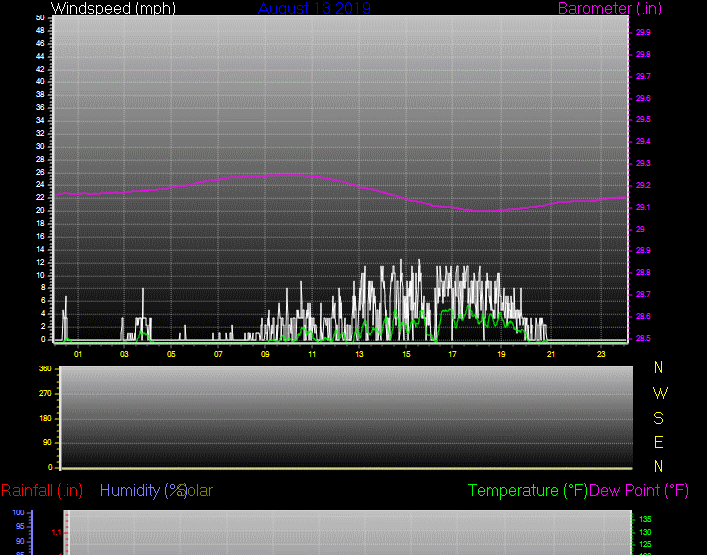
Task: Click the magenta Dew Point (°F) legend label
Action: [639, 491]
